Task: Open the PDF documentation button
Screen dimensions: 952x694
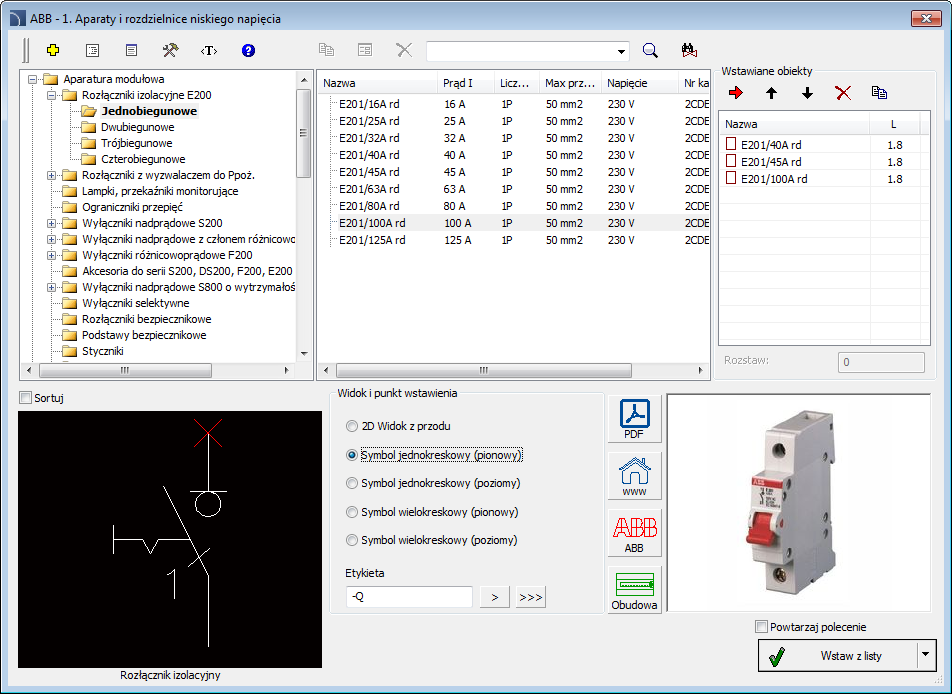Action: [x=634, y=419]
